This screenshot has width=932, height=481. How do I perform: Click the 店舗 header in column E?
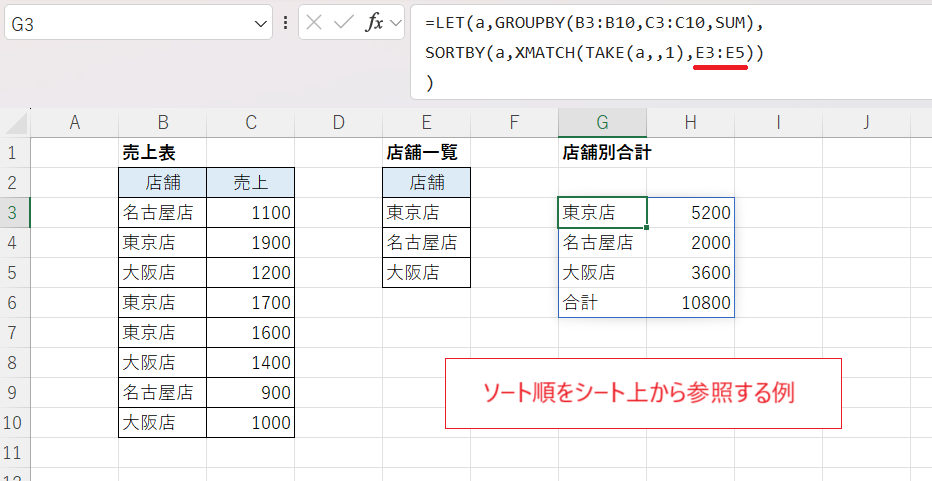click(x=427, y=183)
